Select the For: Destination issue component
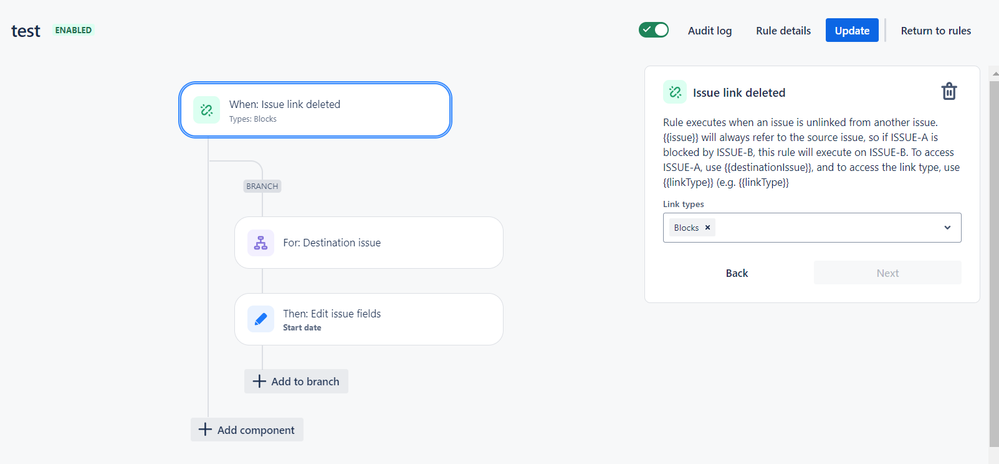 tap(369, 243)
